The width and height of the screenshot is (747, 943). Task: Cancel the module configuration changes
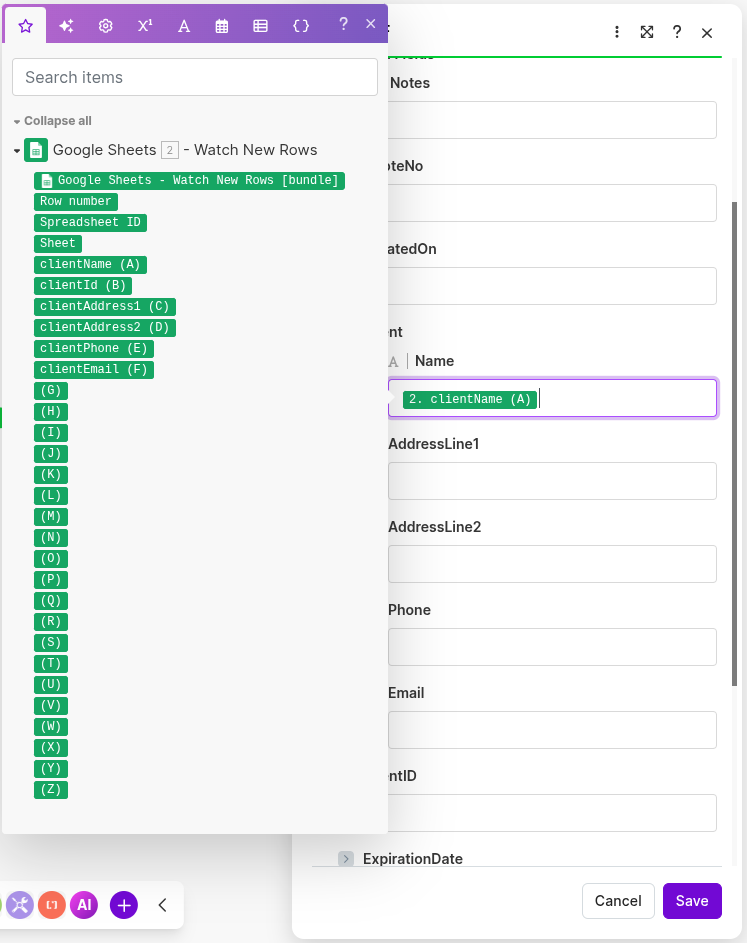[618, 900]
